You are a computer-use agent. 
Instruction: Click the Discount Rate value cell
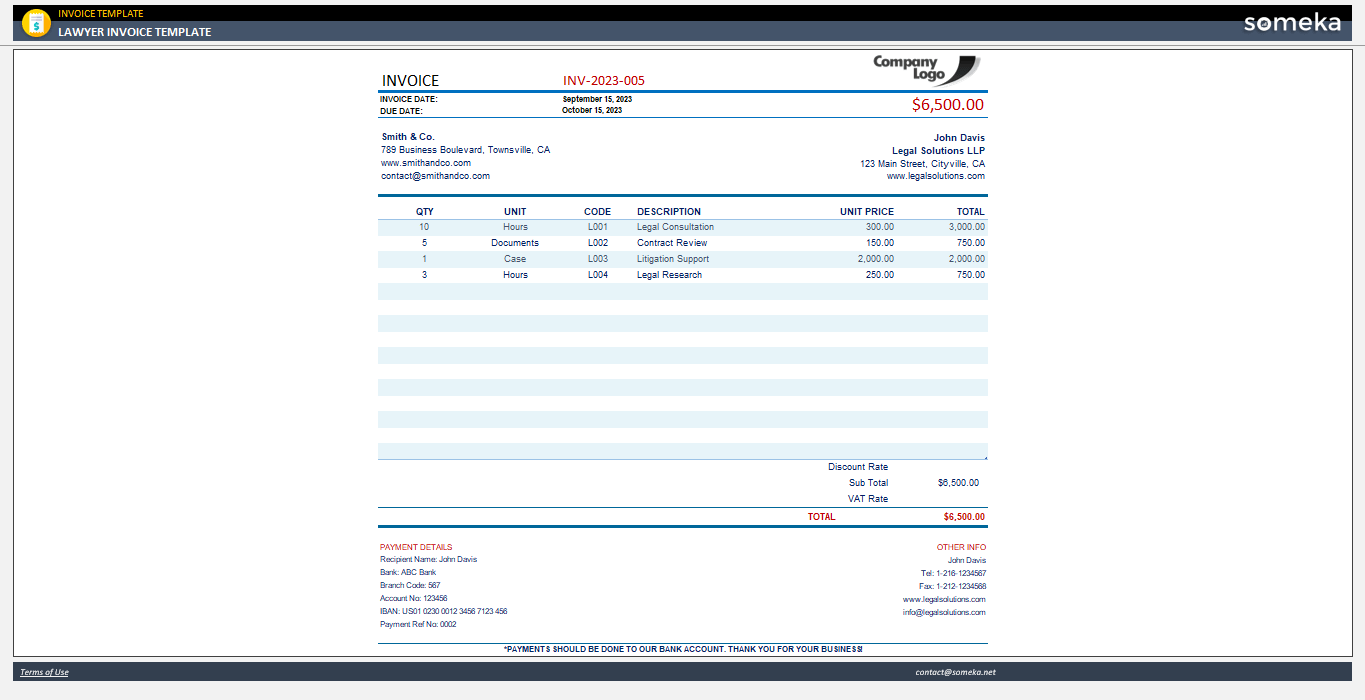click(938, 467)
